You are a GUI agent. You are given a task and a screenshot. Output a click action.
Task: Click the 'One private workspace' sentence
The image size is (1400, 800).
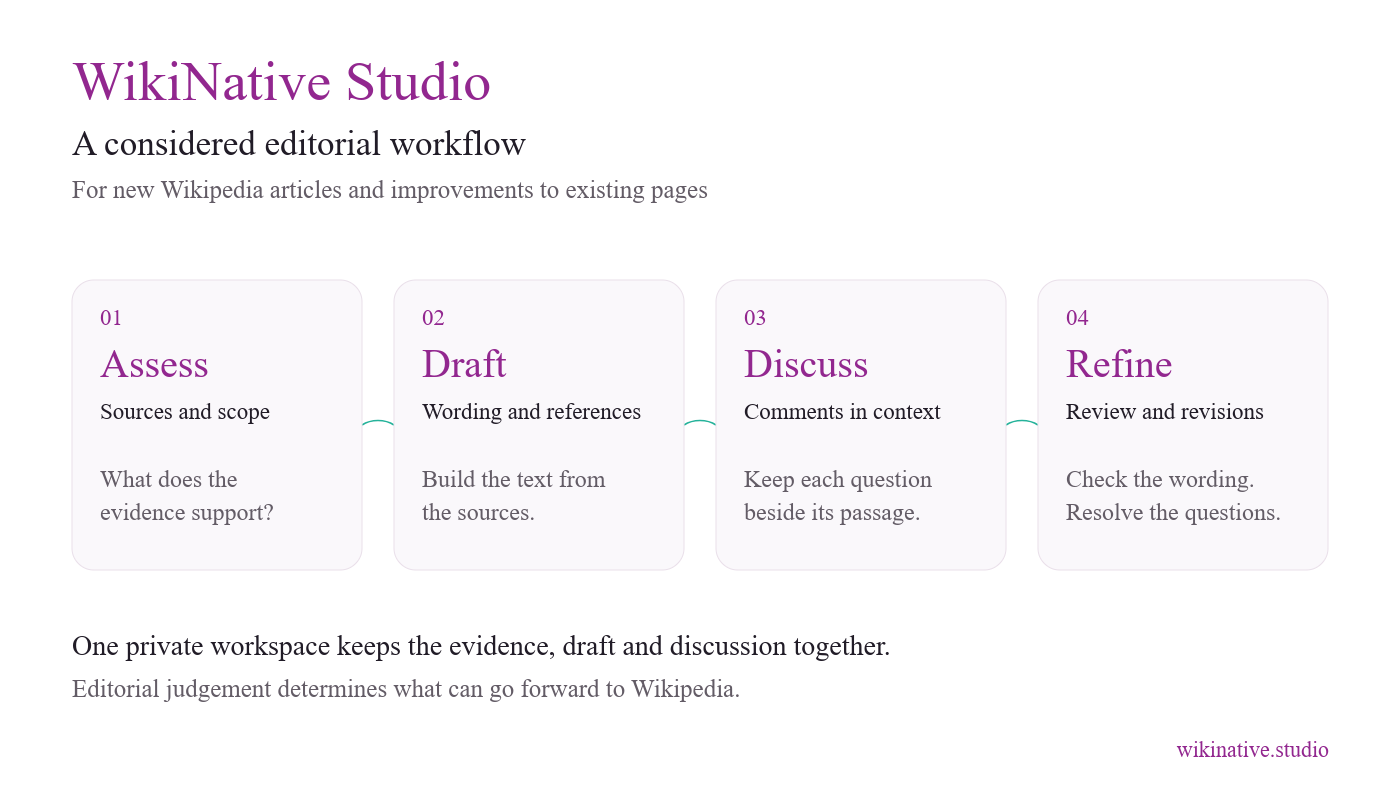pos(481,646)
